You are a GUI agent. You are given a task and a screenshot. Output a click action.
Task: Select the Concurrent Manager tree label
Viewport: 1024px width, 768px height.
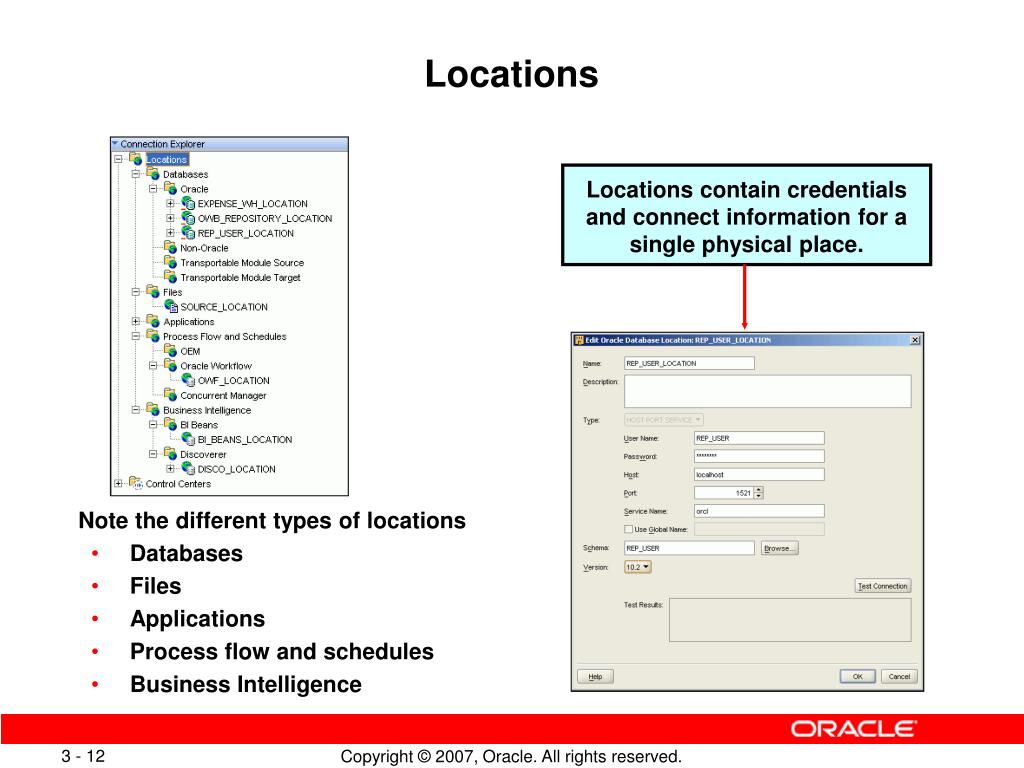click(223, 395)
